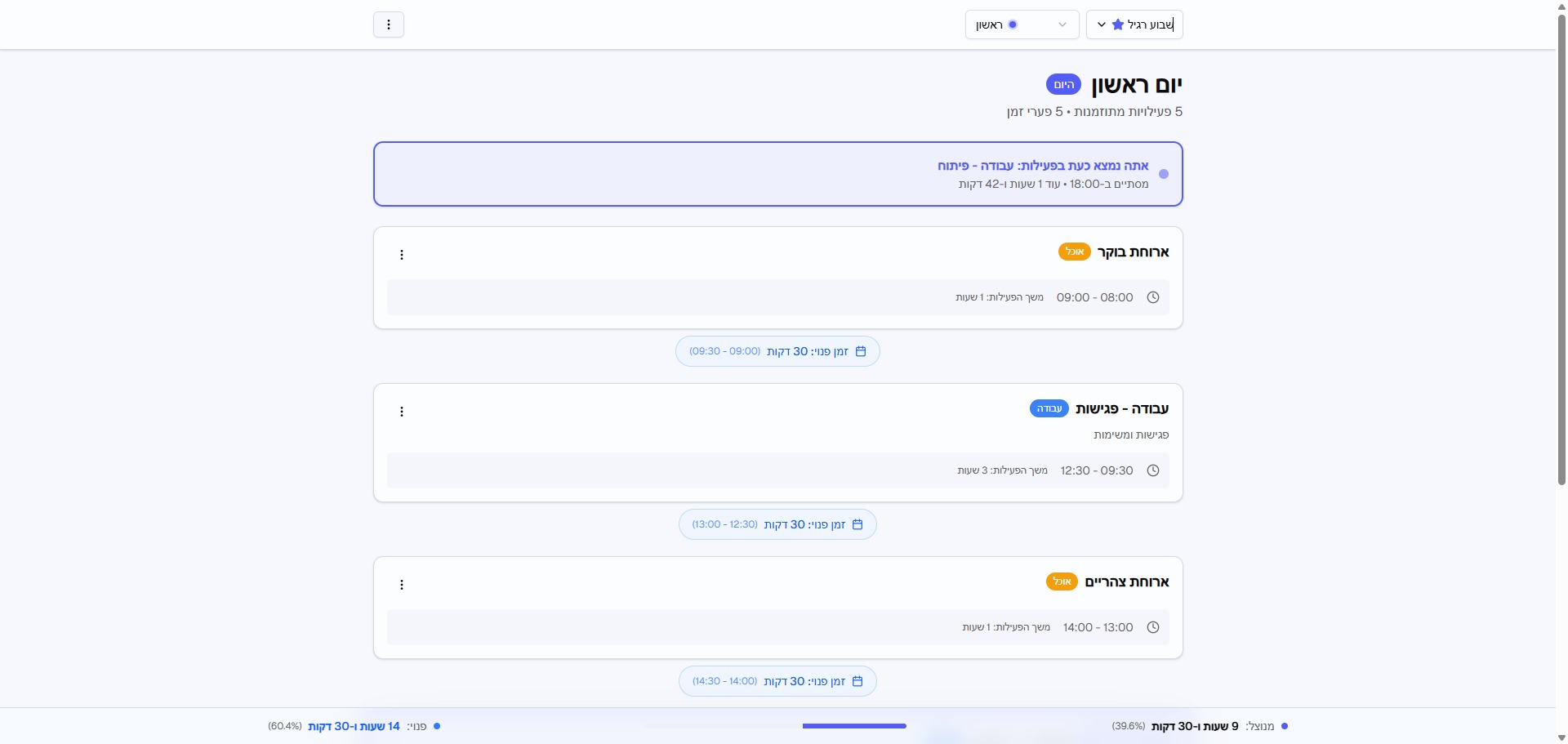
Task: Click the ארוחת בוקר activity title
Action: [1133, 252]
